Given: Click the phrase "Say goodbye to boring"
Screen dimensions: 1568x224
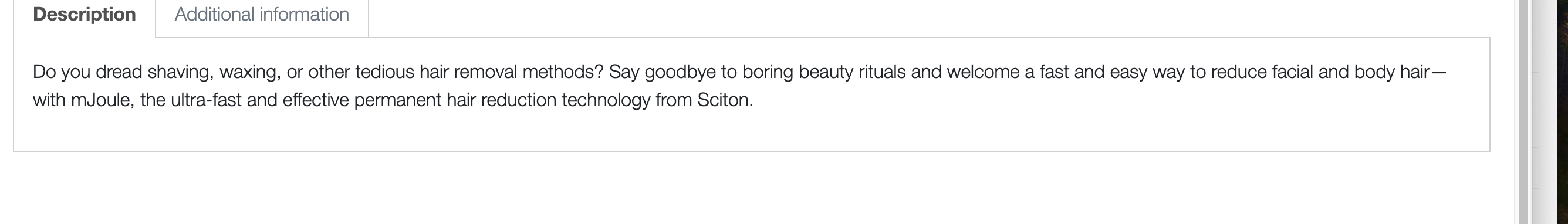Looking at the screenshot, I should [x=701, y=73].
